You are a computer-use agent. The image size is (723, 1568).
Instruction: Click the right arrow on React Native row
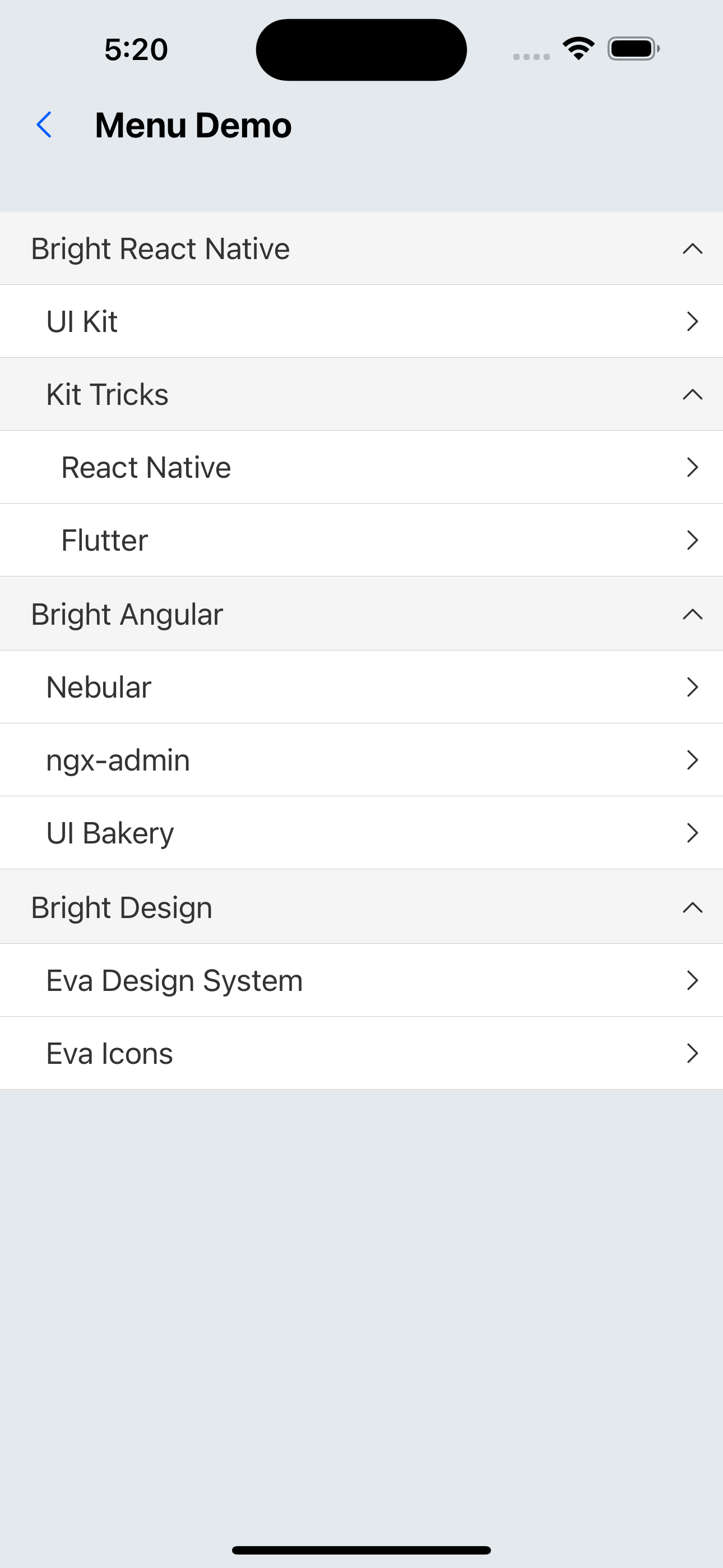click(x=692, y=468)
